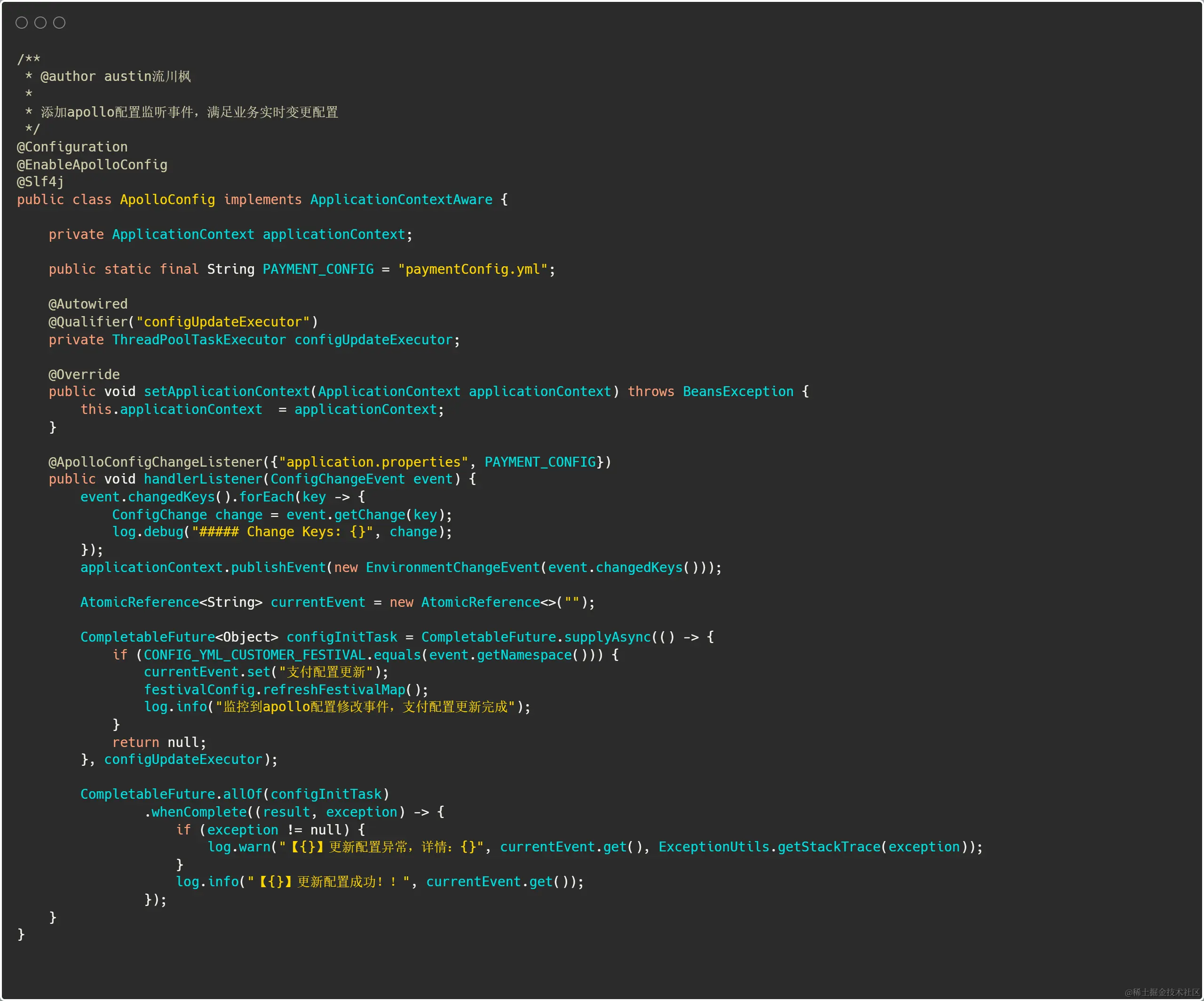1204x1001 pixels.
Task: Click the BeansException in throws clause
Action: click(x=738, y=391)
